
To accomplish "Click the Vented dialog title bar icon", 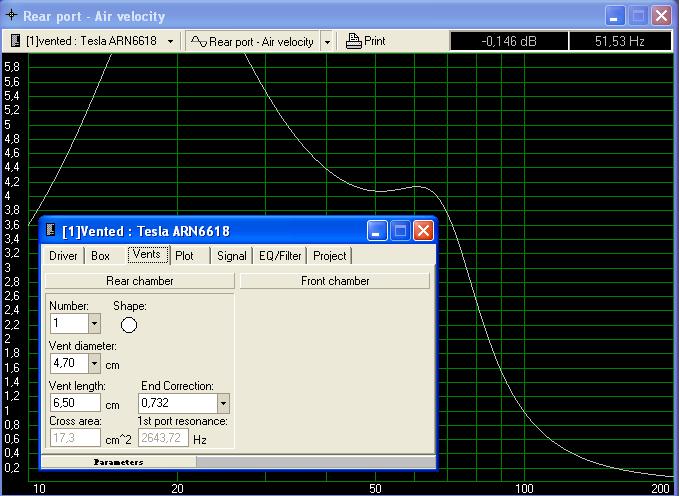I will (x=51, y=230).
